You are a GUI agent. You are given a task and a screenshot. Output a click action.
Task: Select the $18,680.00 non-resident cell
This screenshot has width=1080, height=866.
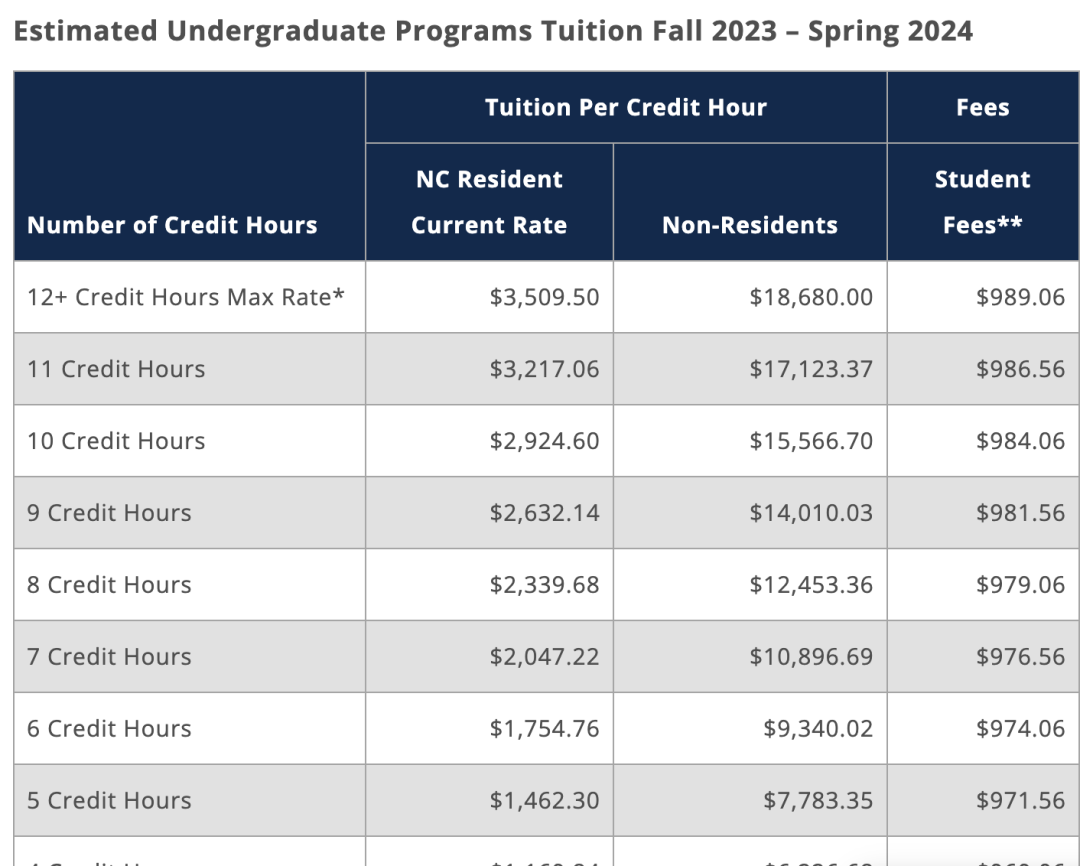pyautogui.click(x=811, y=297)
